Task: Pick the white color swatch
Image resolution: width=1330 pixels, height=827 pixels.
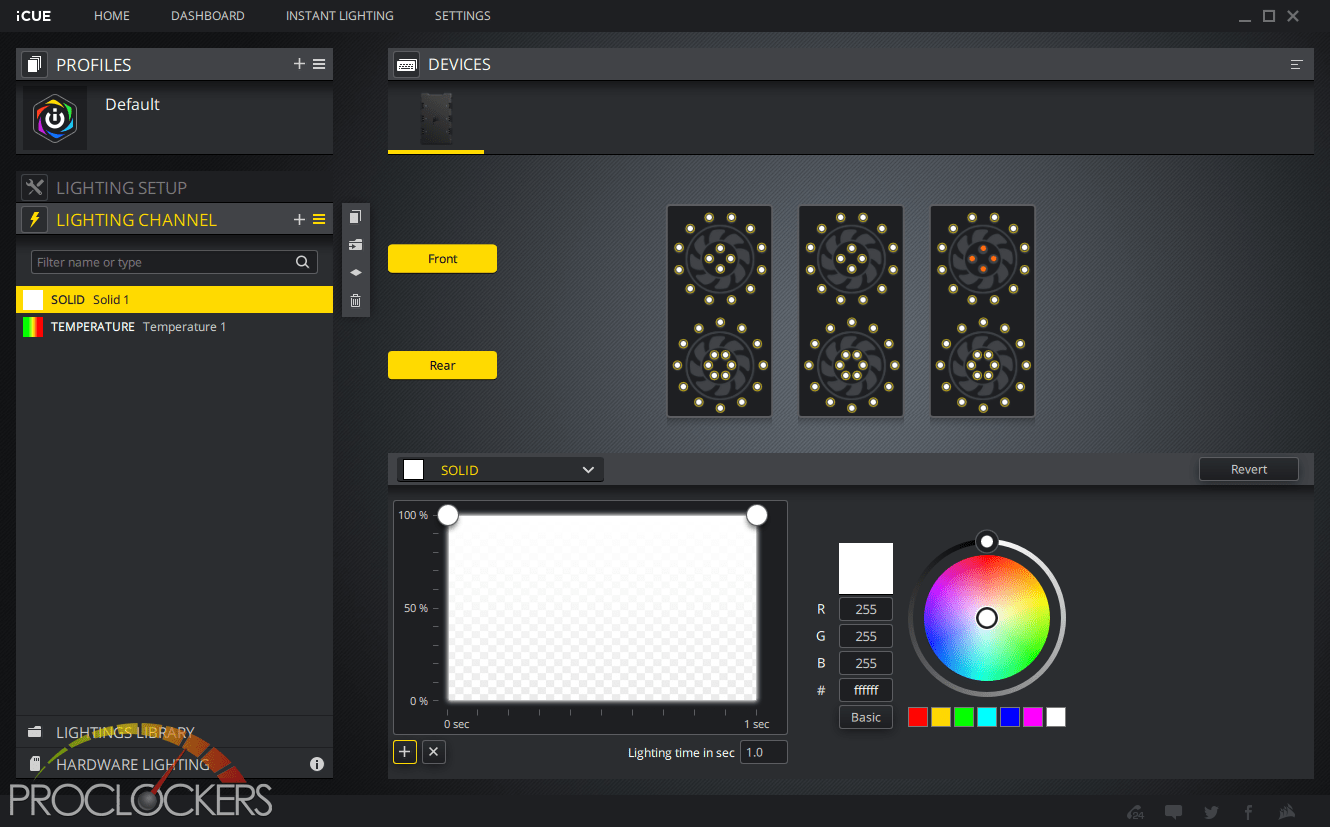Action: point(1056,717)
